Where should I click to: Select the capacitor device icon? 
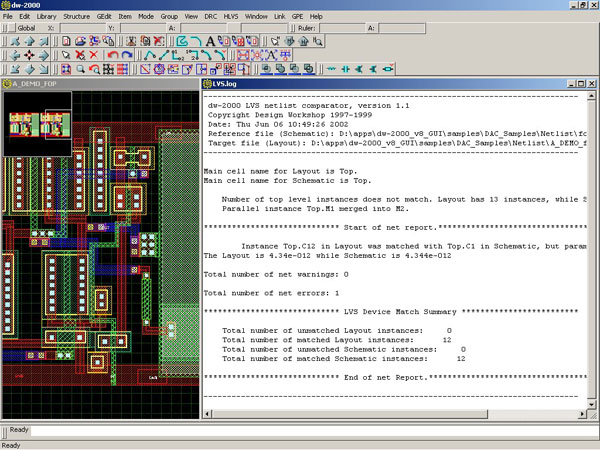point(344,69)
